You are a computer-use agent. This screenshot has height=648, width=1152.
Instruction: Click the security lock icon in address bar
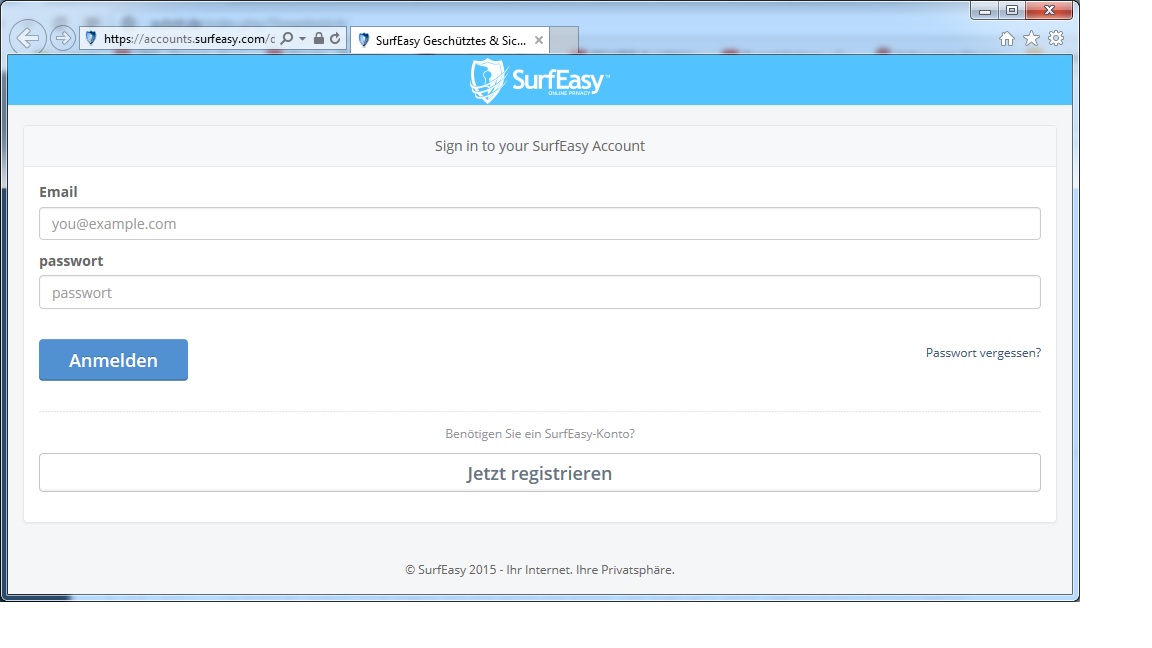pyautogui.click(x=318, y=39)
